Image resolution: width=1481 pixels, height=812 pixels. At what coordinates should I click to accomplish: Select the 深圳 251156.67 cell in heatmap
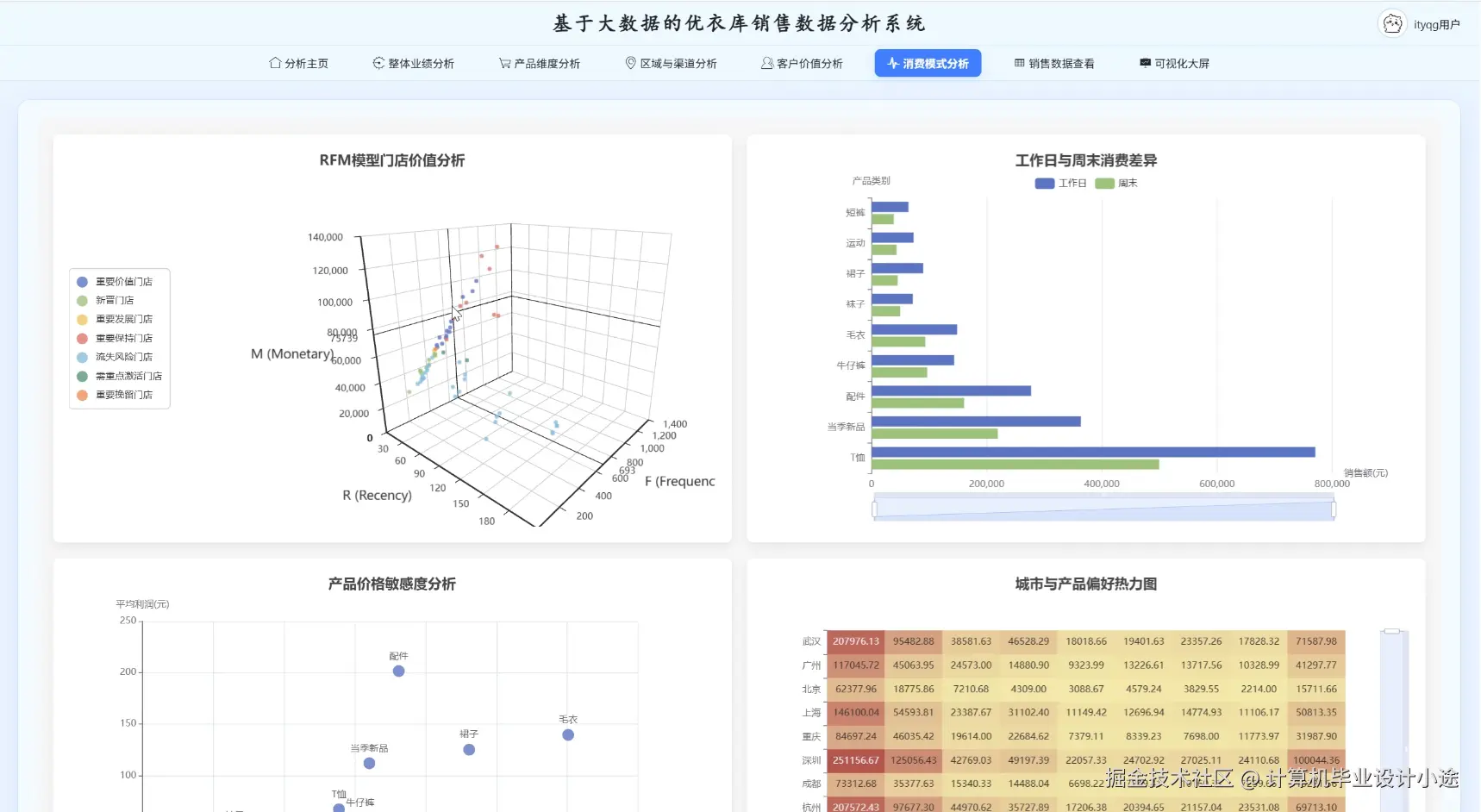click(854, 759)
